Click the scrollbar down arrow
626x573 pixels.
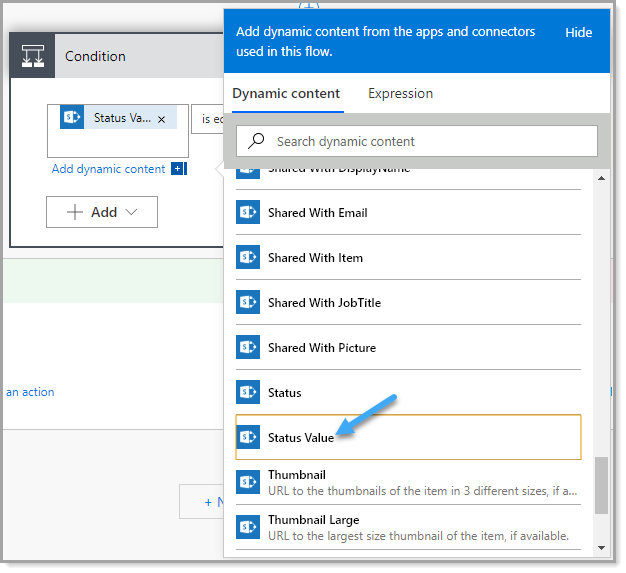[601, 548]
